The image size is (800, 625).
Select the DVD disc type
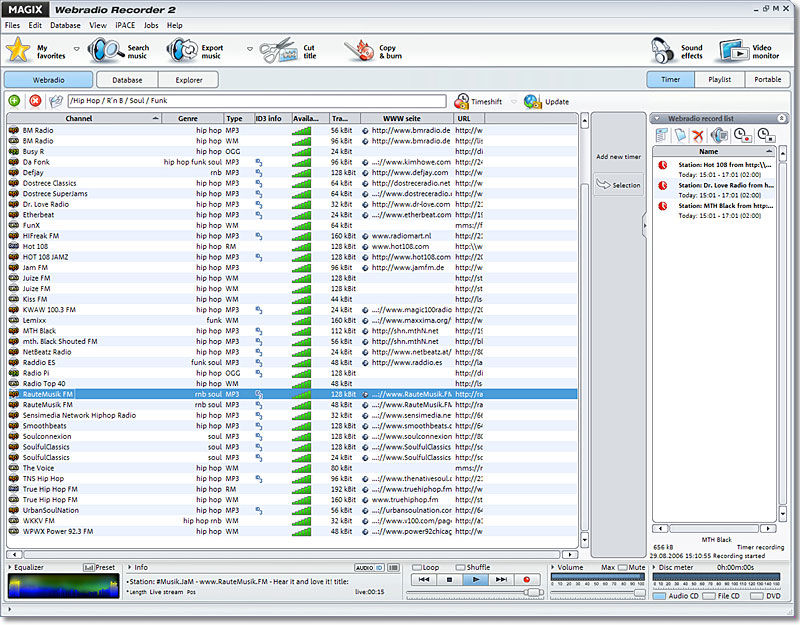(x=757, y=596)
